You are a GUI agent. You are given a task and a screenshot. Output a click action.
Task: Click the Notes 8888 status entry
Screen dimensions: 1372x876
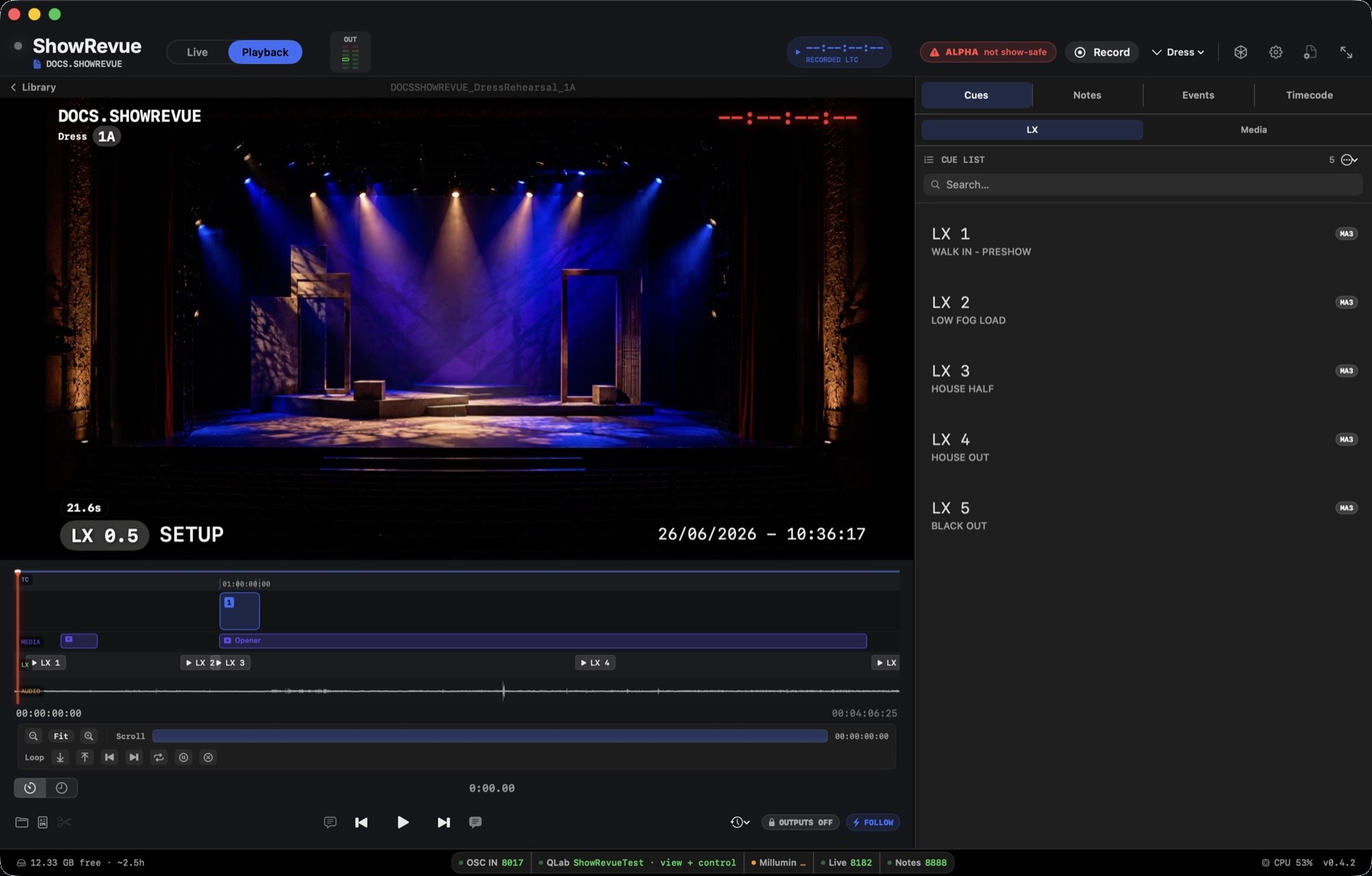[x=916, y=862]
